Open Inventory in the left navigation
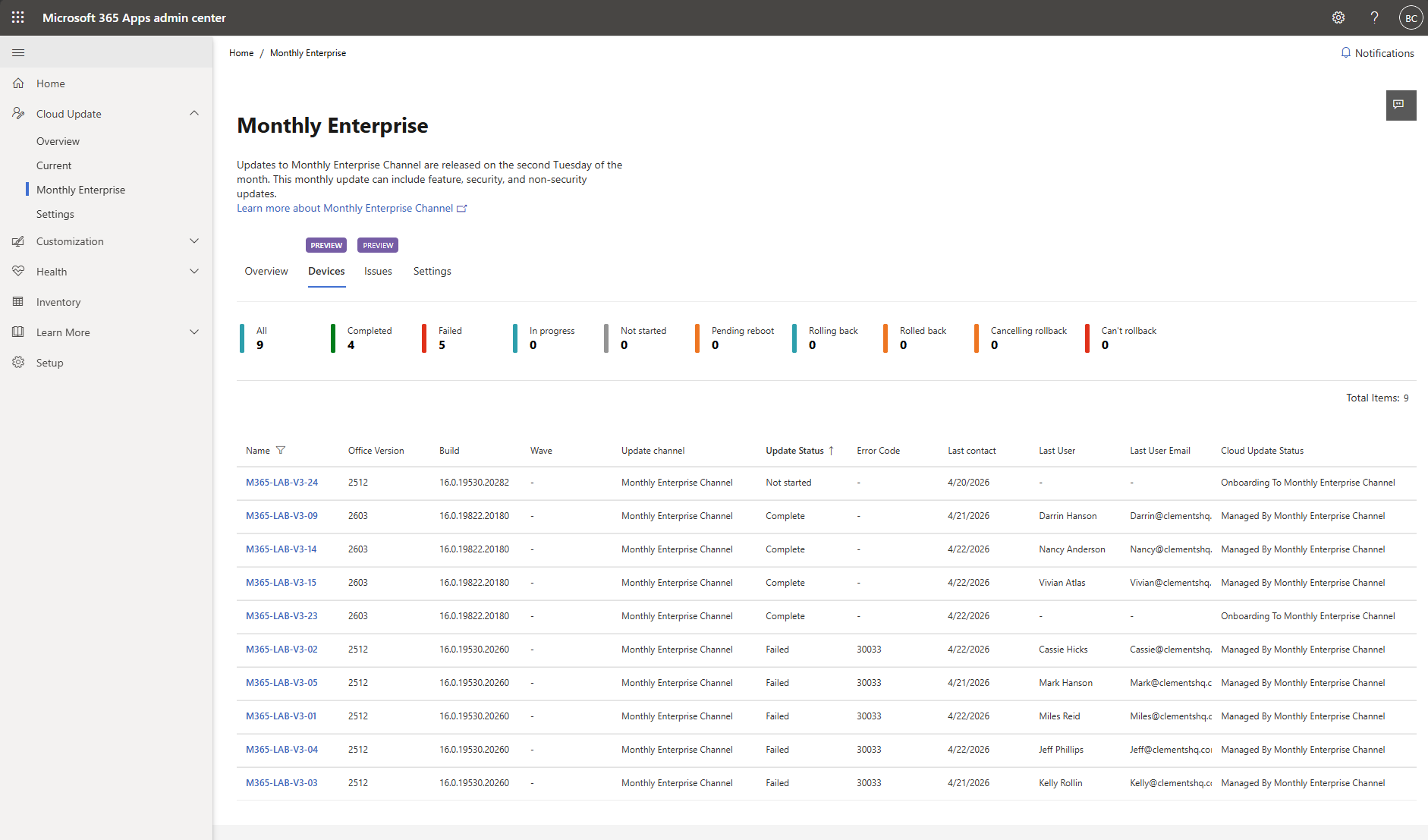Image resolution: width=1428 pixels, height=840 pixels. (58, 302)
